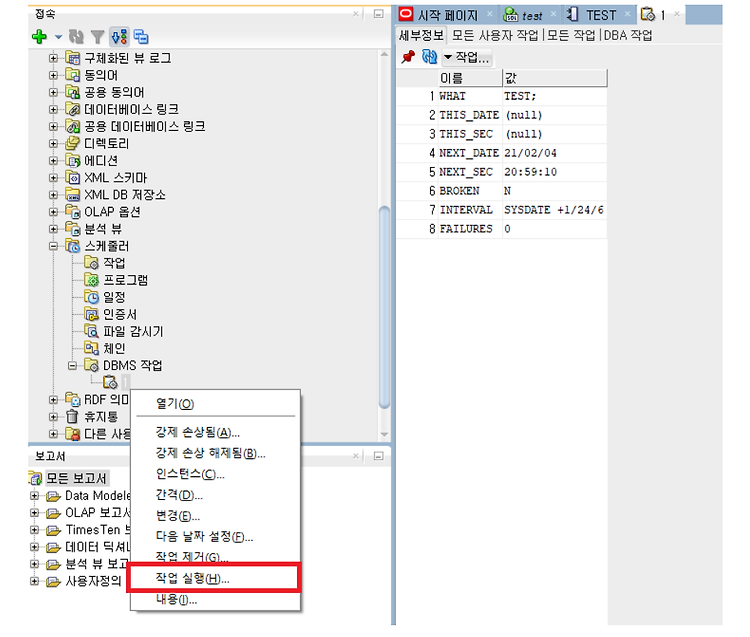Expand the 공용 동의어 node
Image resolution: width=750 pixels, height=637 pixels.
click(53, 92)
